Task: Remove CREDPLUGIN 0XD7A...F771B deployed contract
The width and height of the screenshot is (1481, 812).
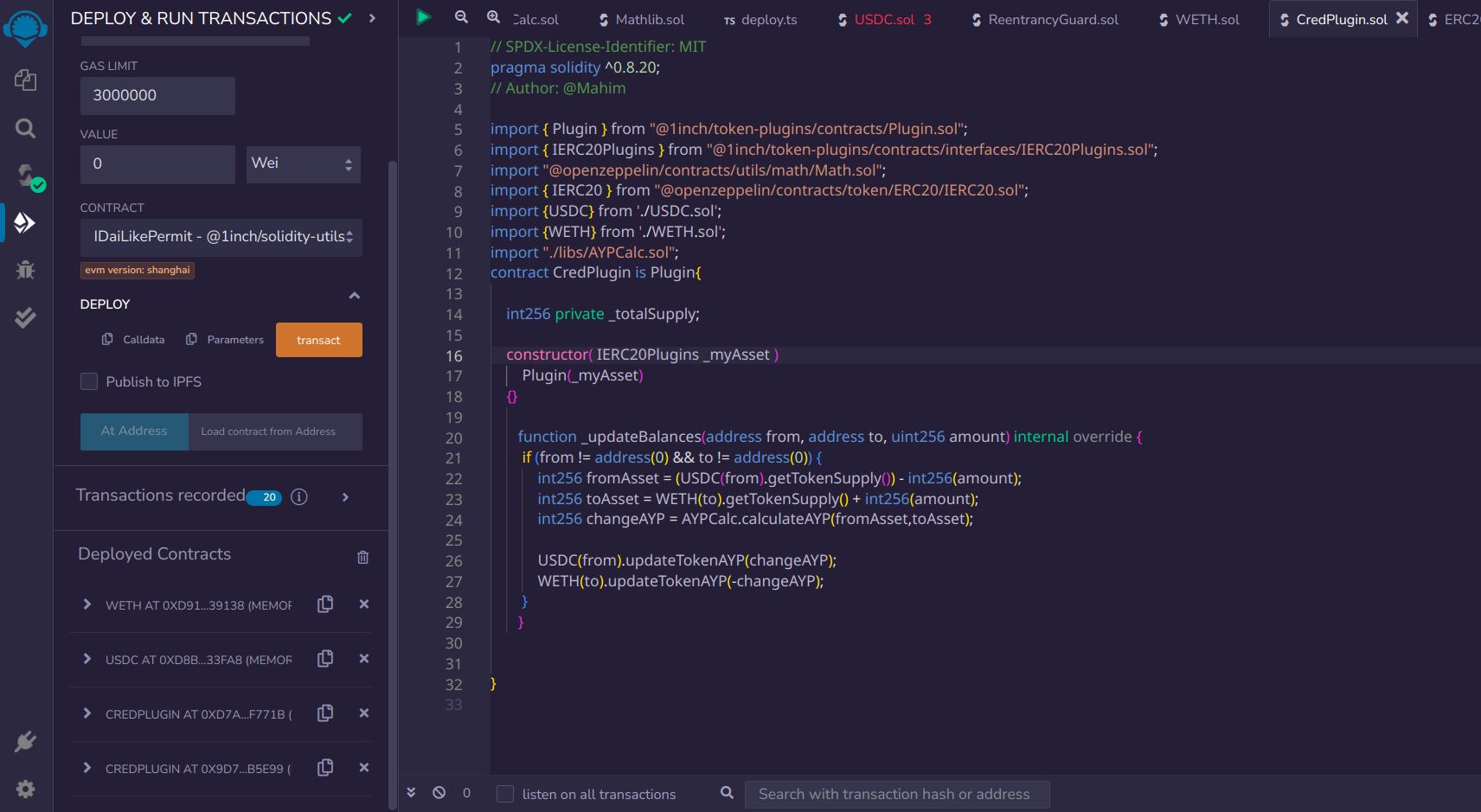Action: click(364, 713)
